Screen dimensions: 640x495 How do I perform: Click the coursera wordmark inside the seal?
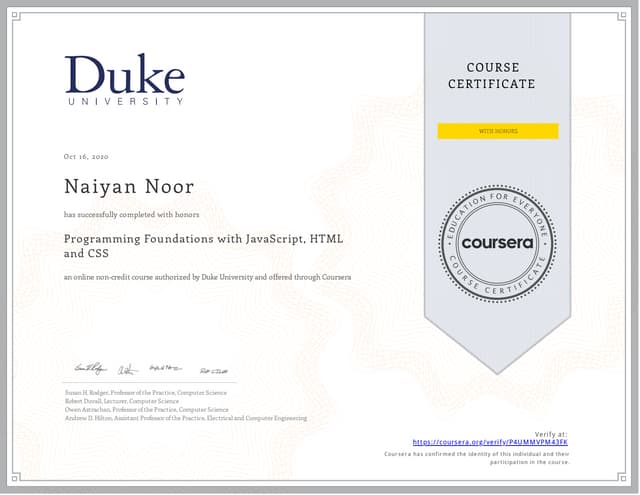click(x=497, y=243)
